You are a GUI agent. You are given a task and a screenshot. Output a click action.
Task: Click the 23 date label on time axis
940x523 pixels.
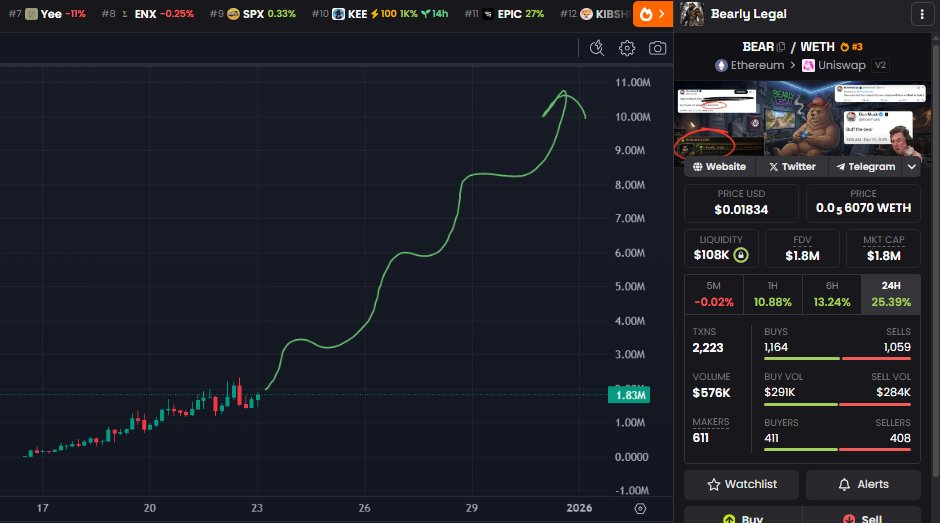click(257, 508)
